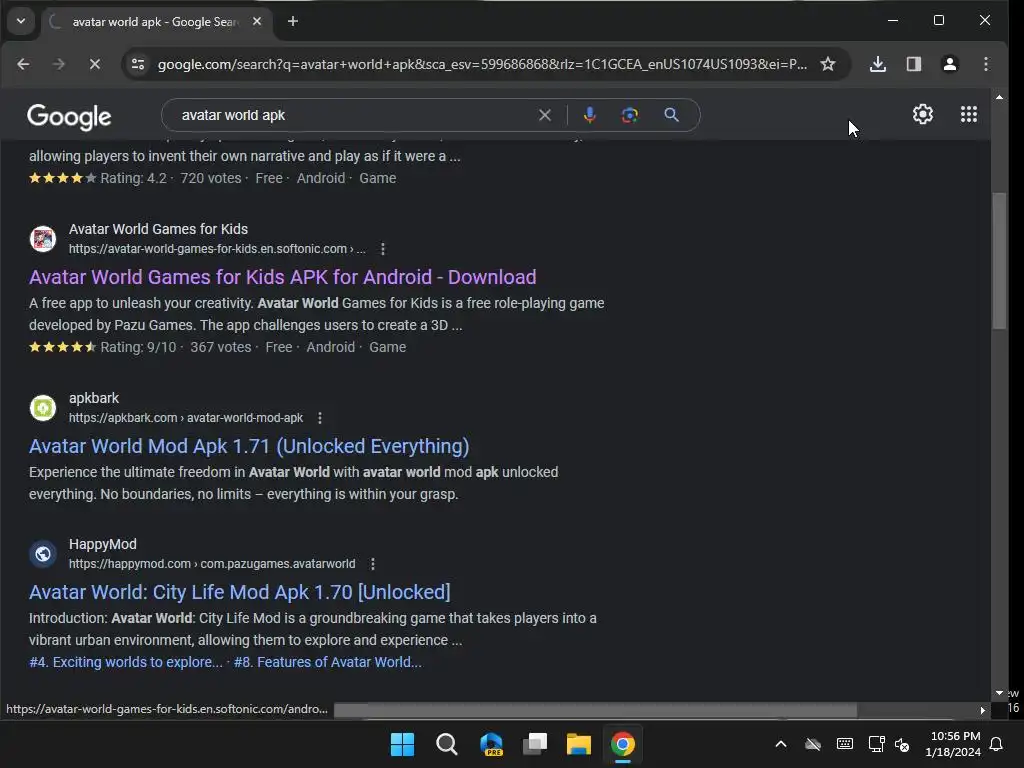
Task: Click the Chrome taskbar icon
Action: pos(623,744)
